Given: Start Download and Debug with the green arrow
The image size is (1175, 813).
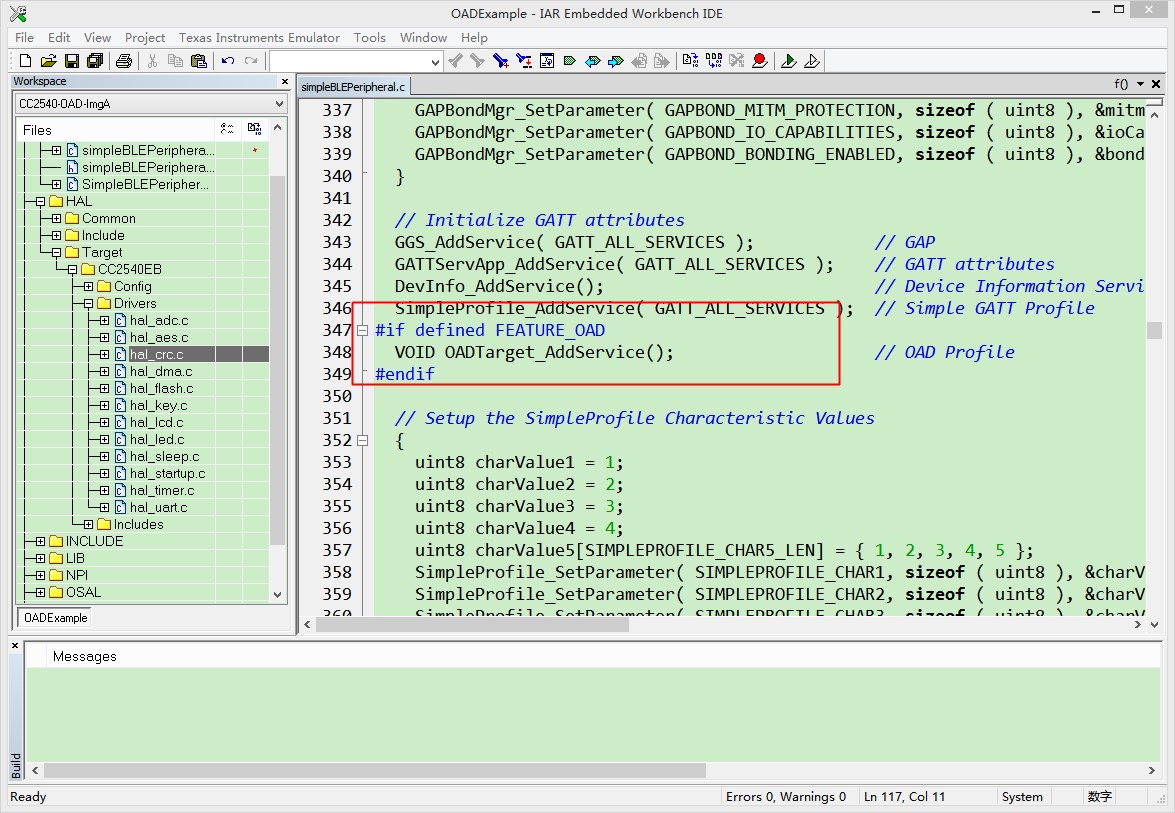Looking at the screenshot, I should [x=789, y=61].
